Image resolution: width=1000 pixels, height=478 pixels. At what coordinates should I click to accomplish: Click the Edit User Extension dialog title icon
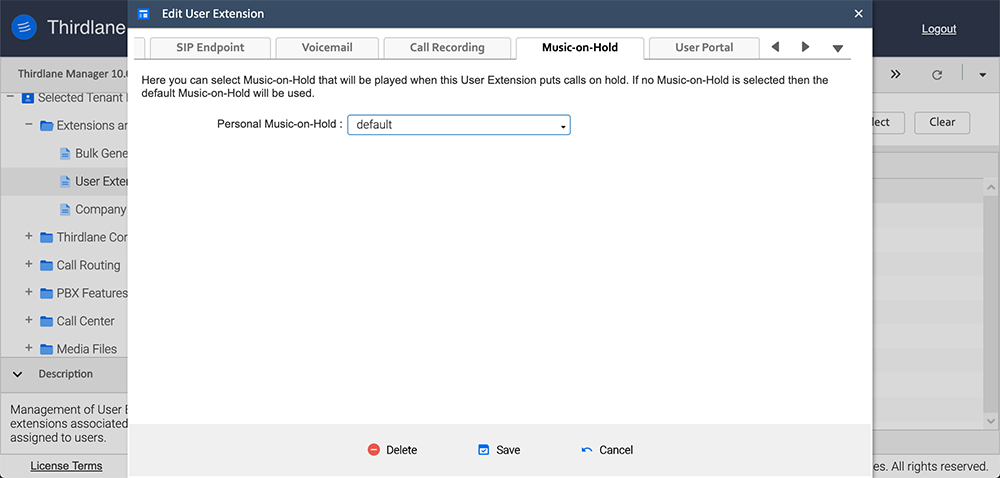pos(143,13)
